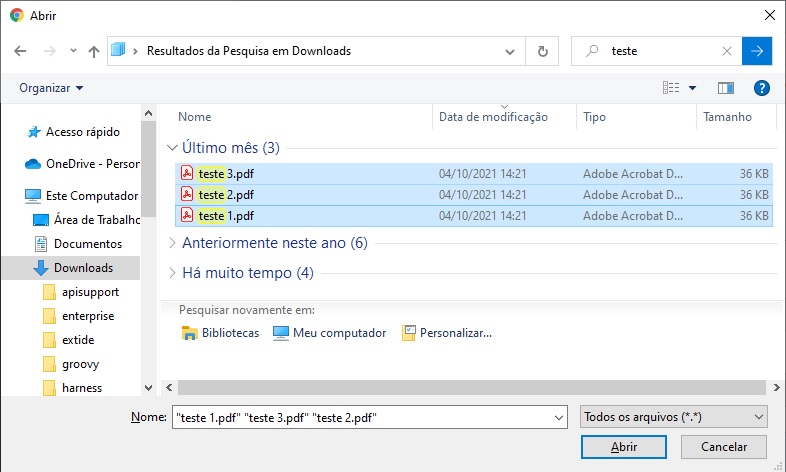786x472 pixels.
Task: Open the Organizar menu
Action: (x=51, y=88)
